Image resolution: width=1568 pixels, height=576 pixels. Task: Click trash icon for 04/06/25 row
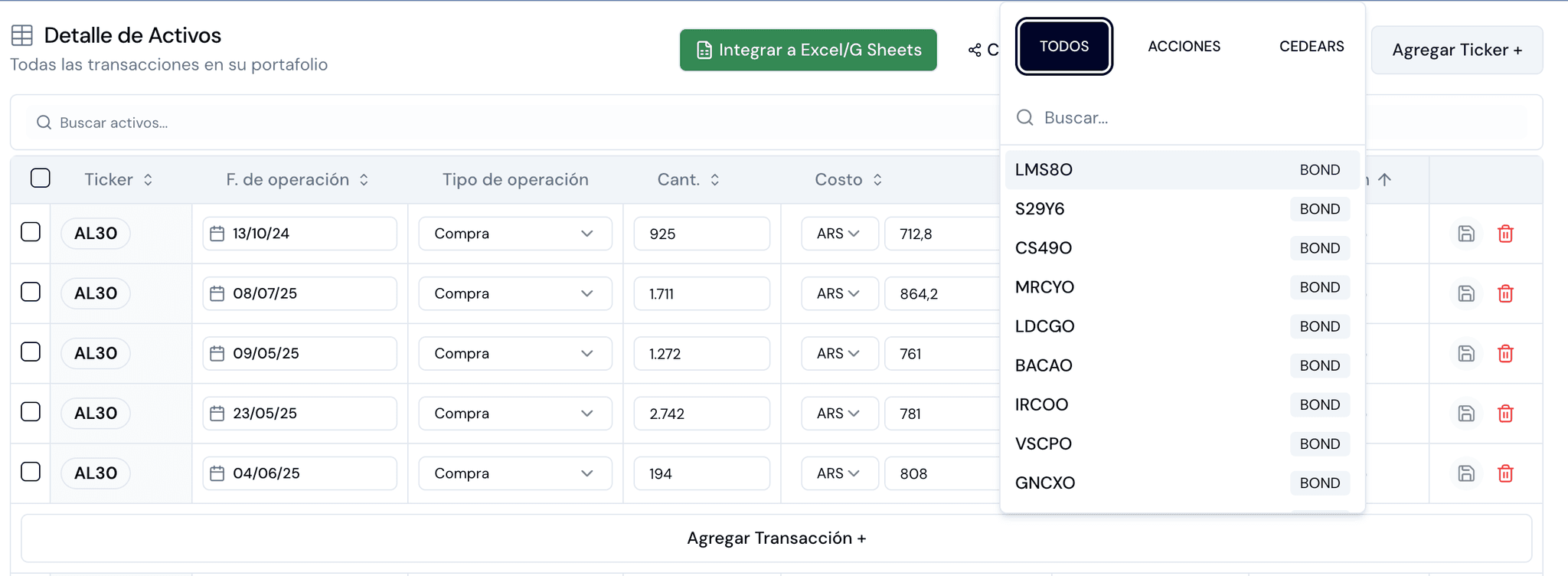(1505, 473)
